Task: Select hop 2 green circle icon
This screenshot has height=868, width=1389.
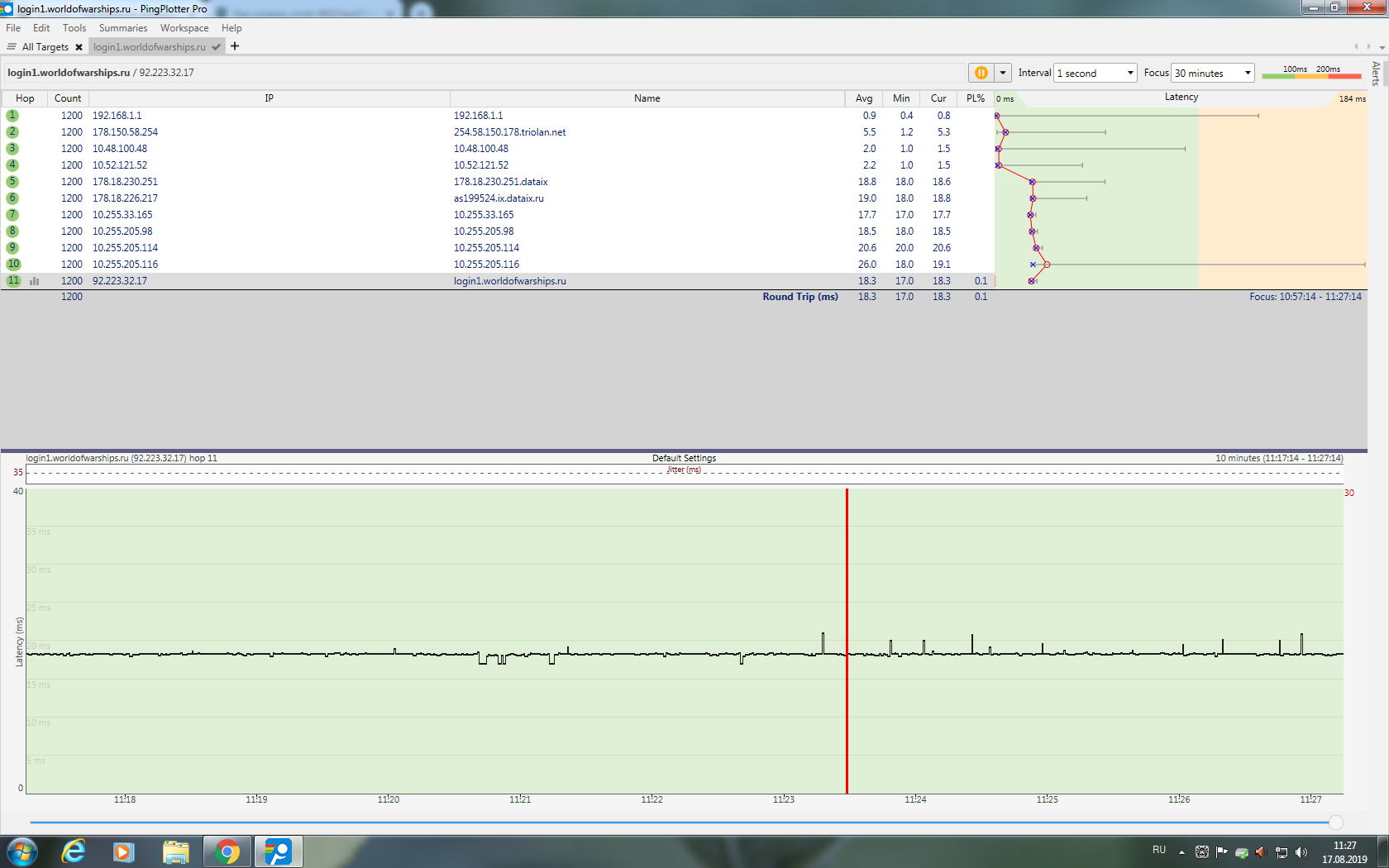Action: click(12, 132)
